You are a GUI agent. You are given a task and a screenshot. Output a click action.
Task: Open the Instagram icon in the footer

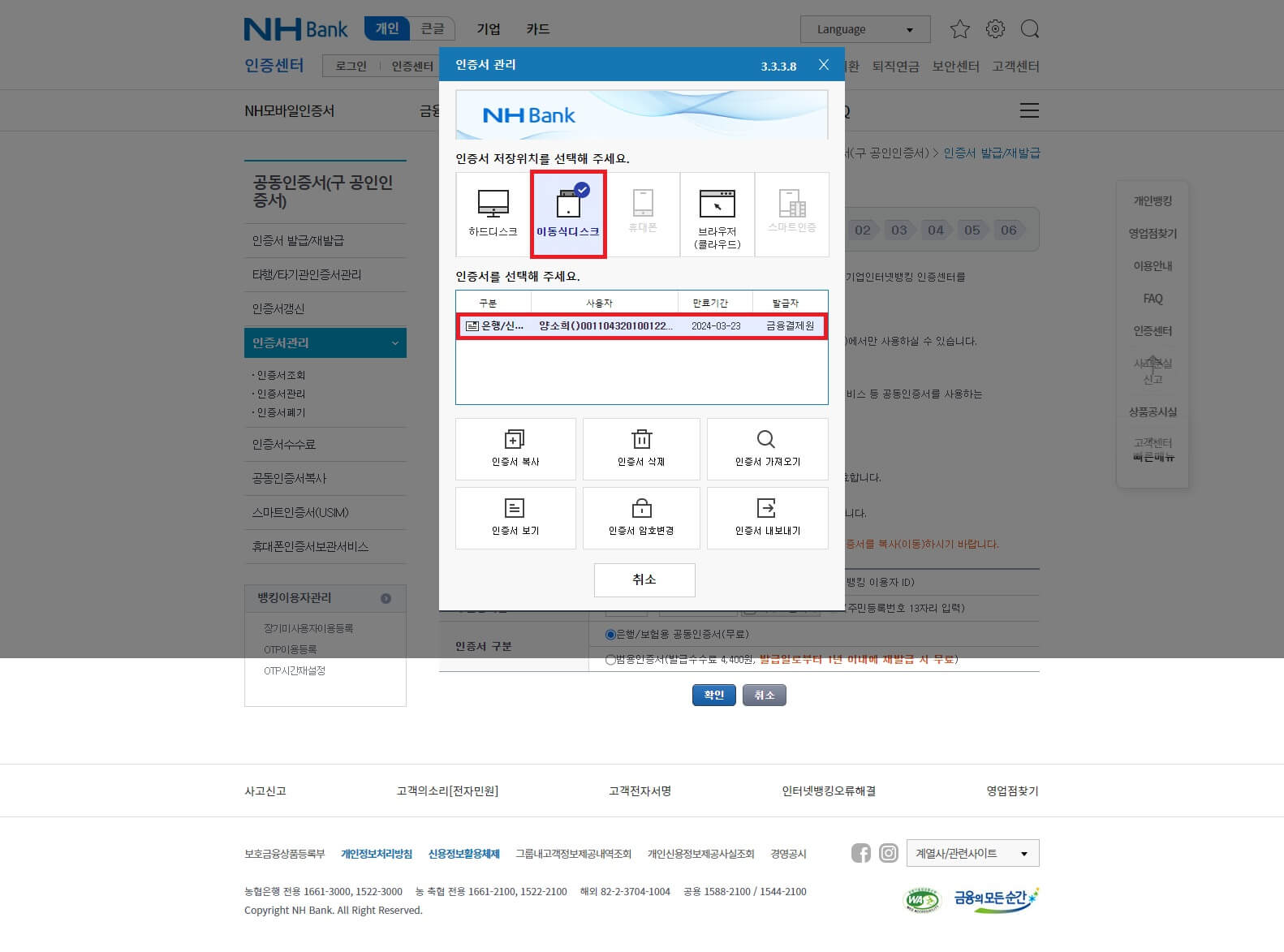[889, 853]
